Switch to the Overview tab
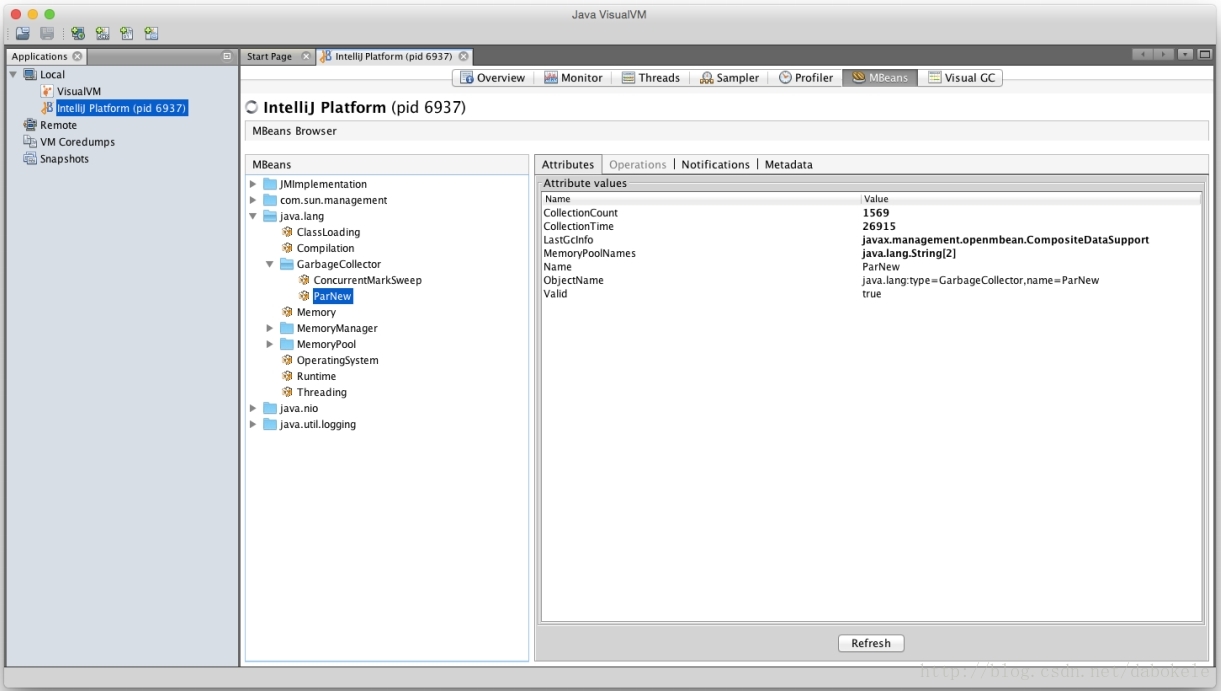The image size is (1221, 691). pos(493,78)
